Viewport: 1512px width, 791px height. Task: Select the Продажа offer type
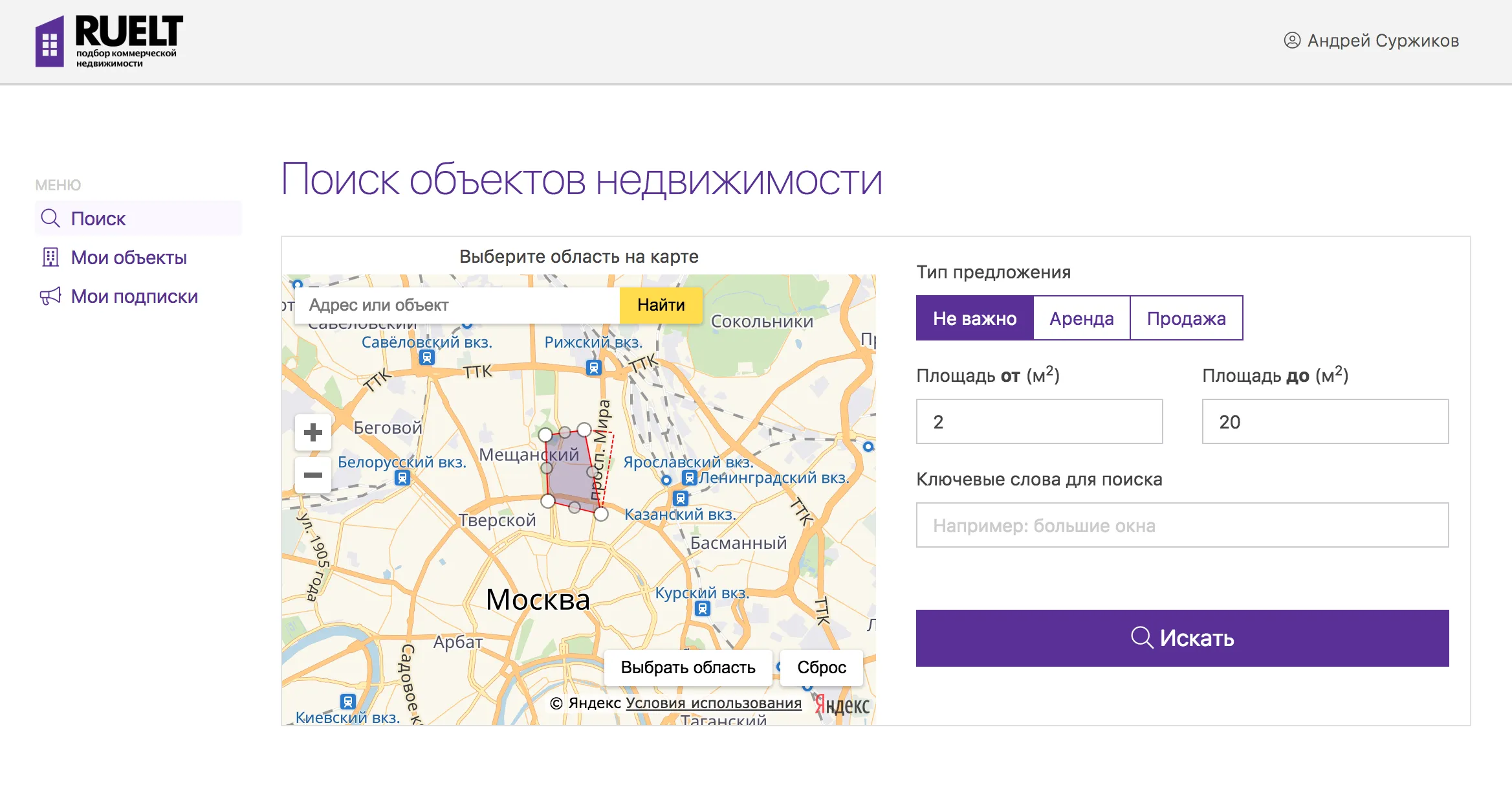pyautogui.click(x=1186, y=318)
